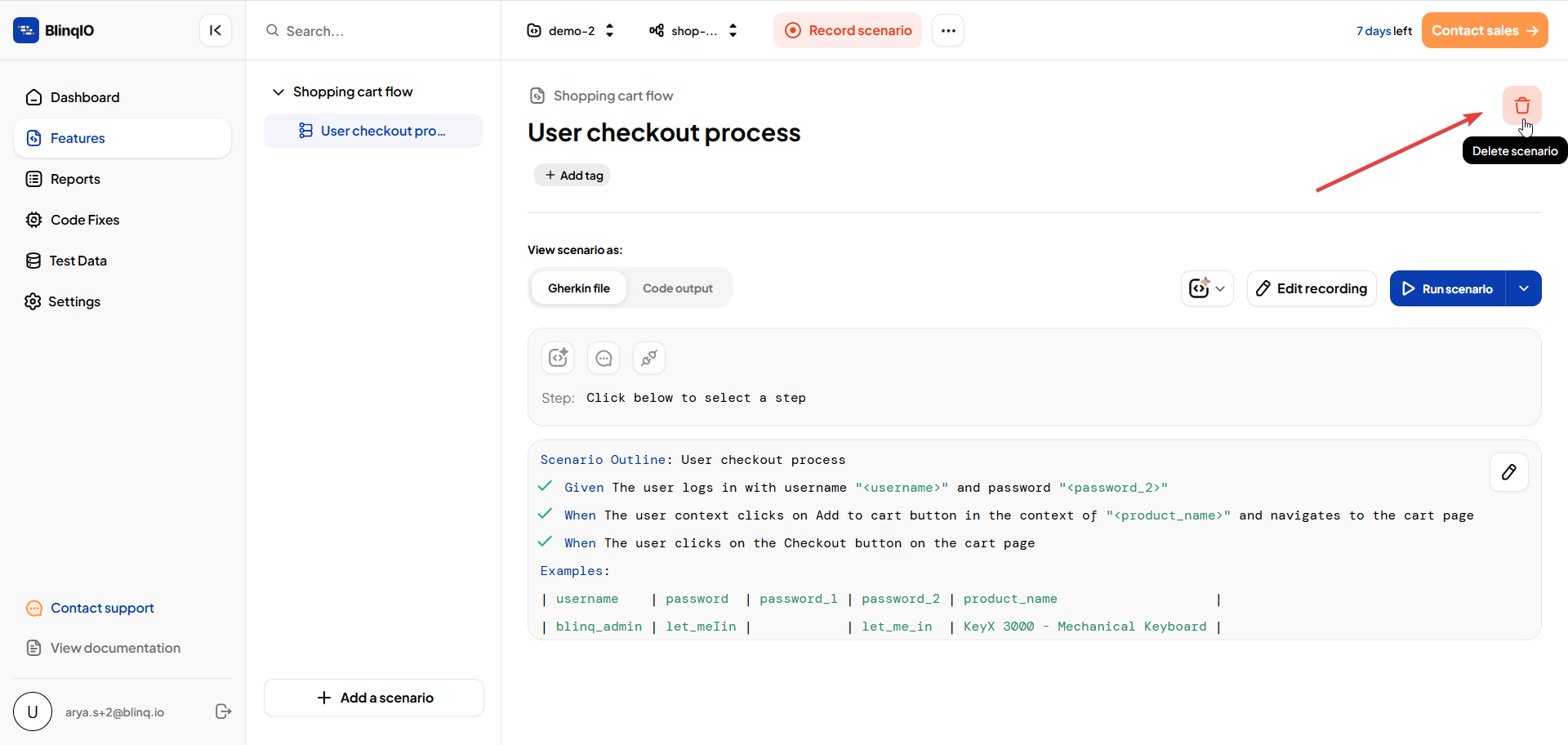Open the Dashboard page

click(x=122, y=97)
